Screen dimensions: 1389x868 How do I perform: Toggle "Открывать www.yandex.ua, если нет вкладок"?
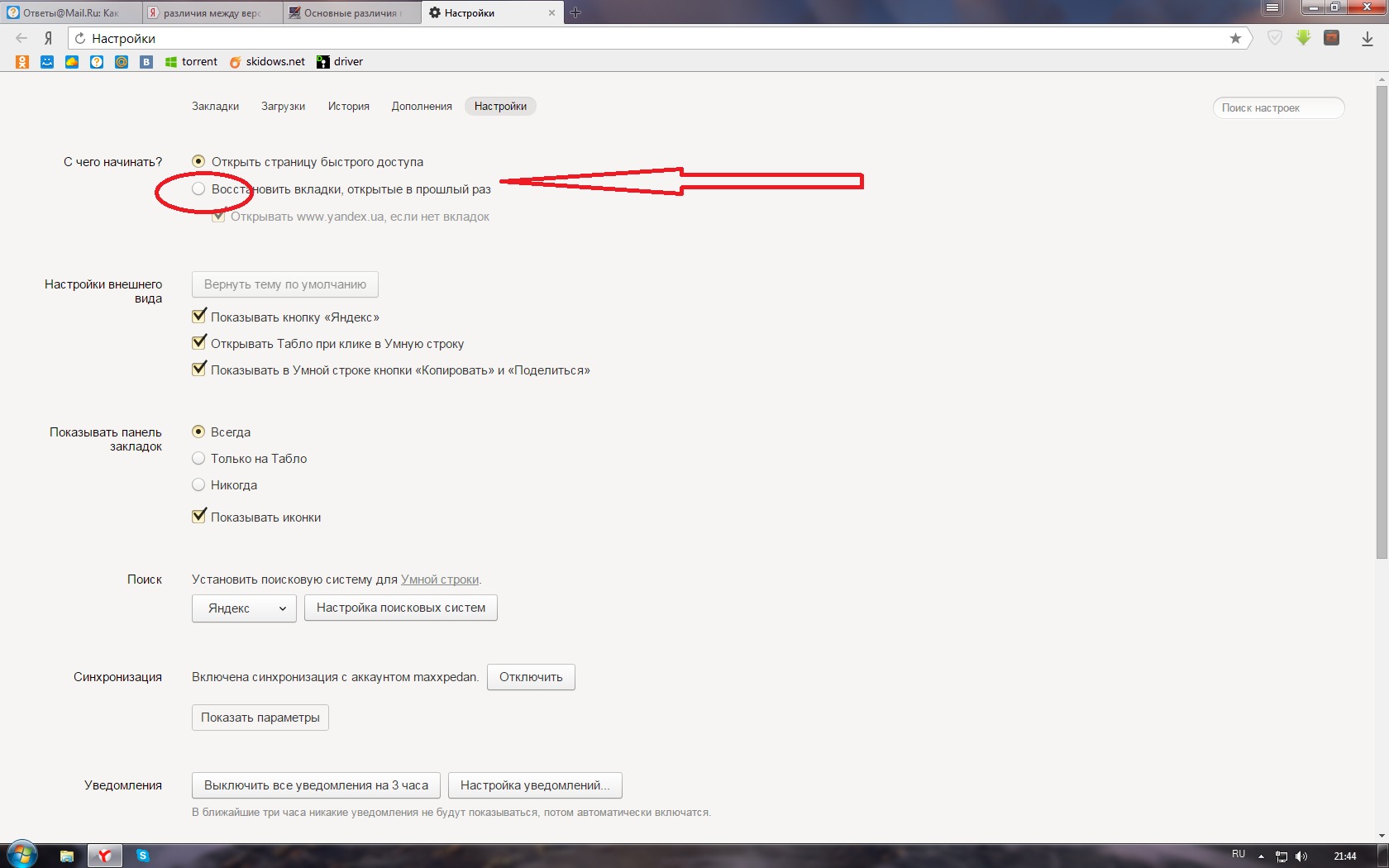point(218,216)
